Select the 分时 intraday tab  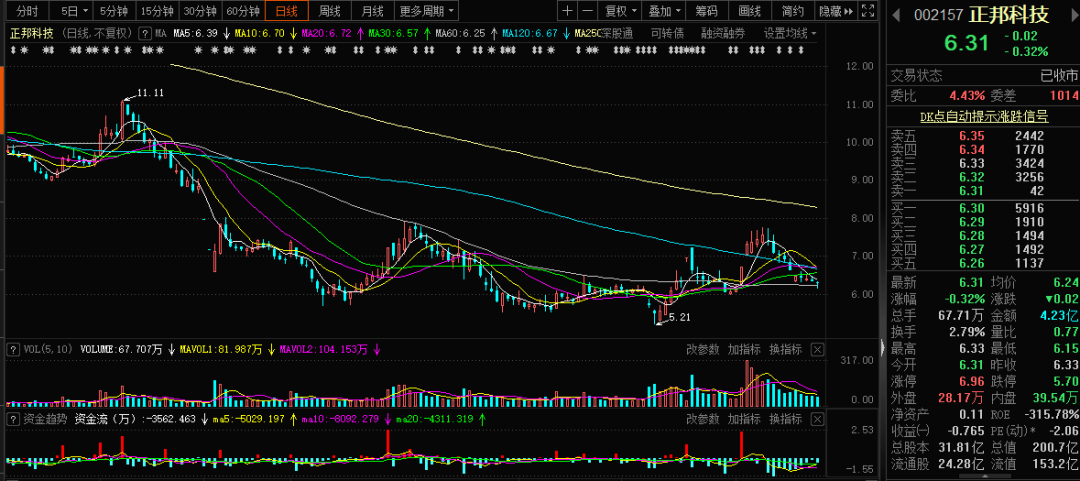tap(27, 11)
